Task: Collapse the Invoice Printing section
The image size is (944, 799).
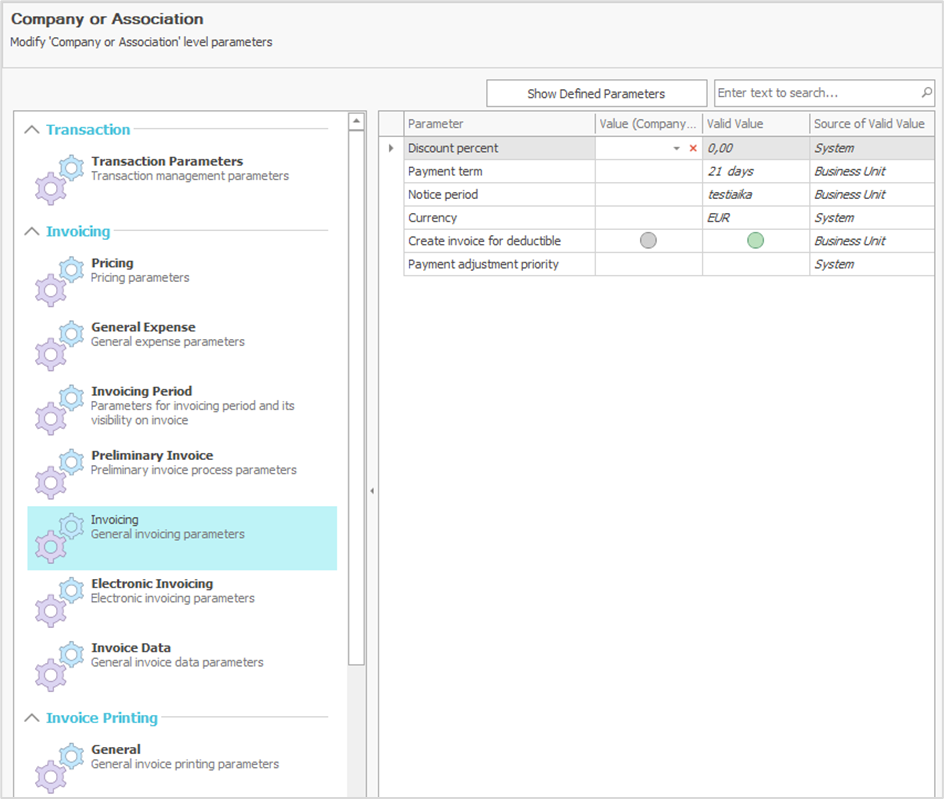Action: click(x=32, y=718)
